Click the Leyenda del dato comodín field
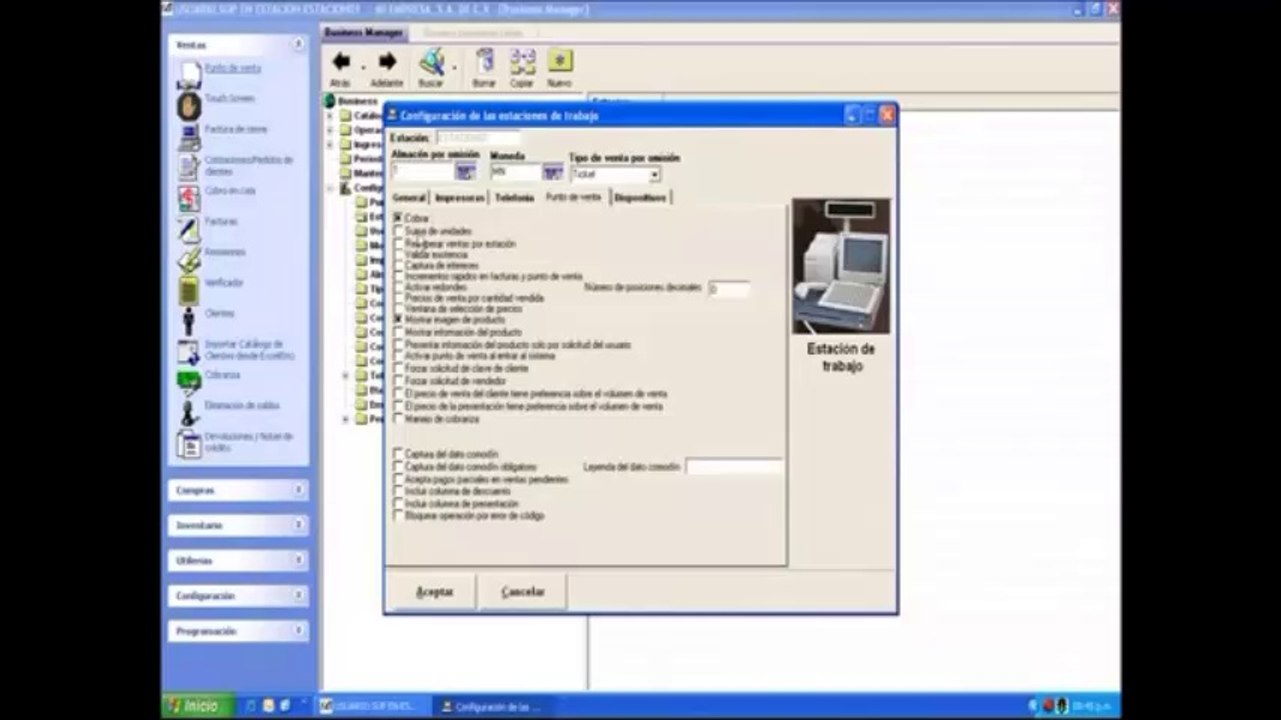 click(733, 467)
